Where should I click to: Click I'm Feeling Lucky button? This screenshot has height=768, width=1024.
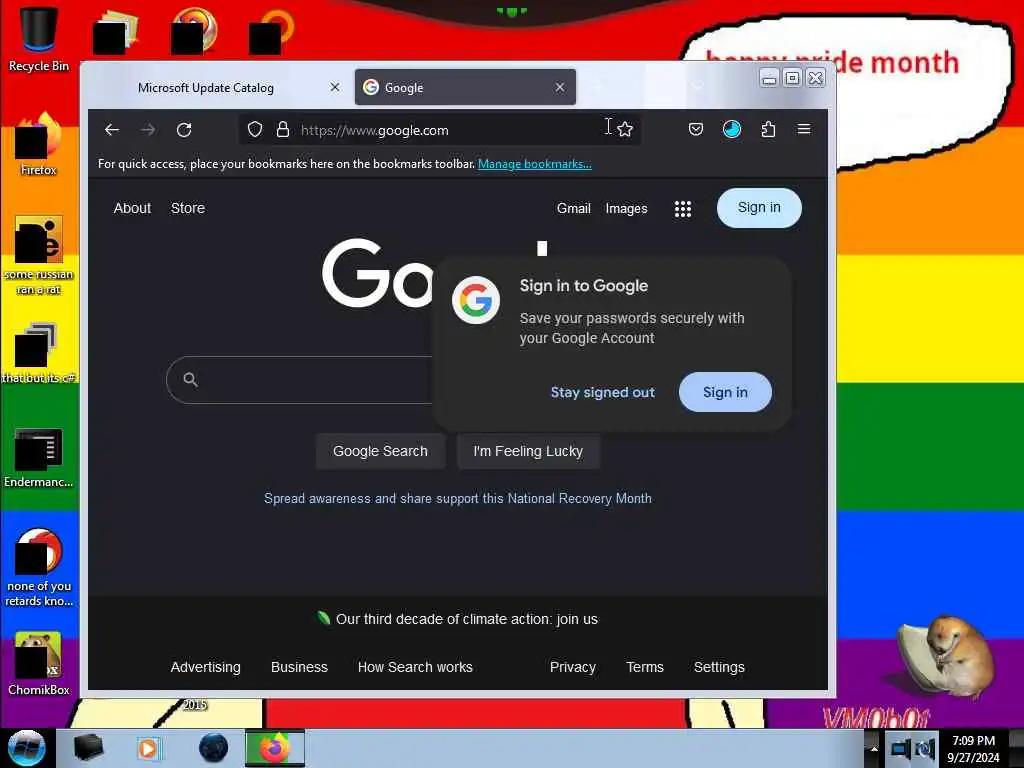(x=528, y=451)
